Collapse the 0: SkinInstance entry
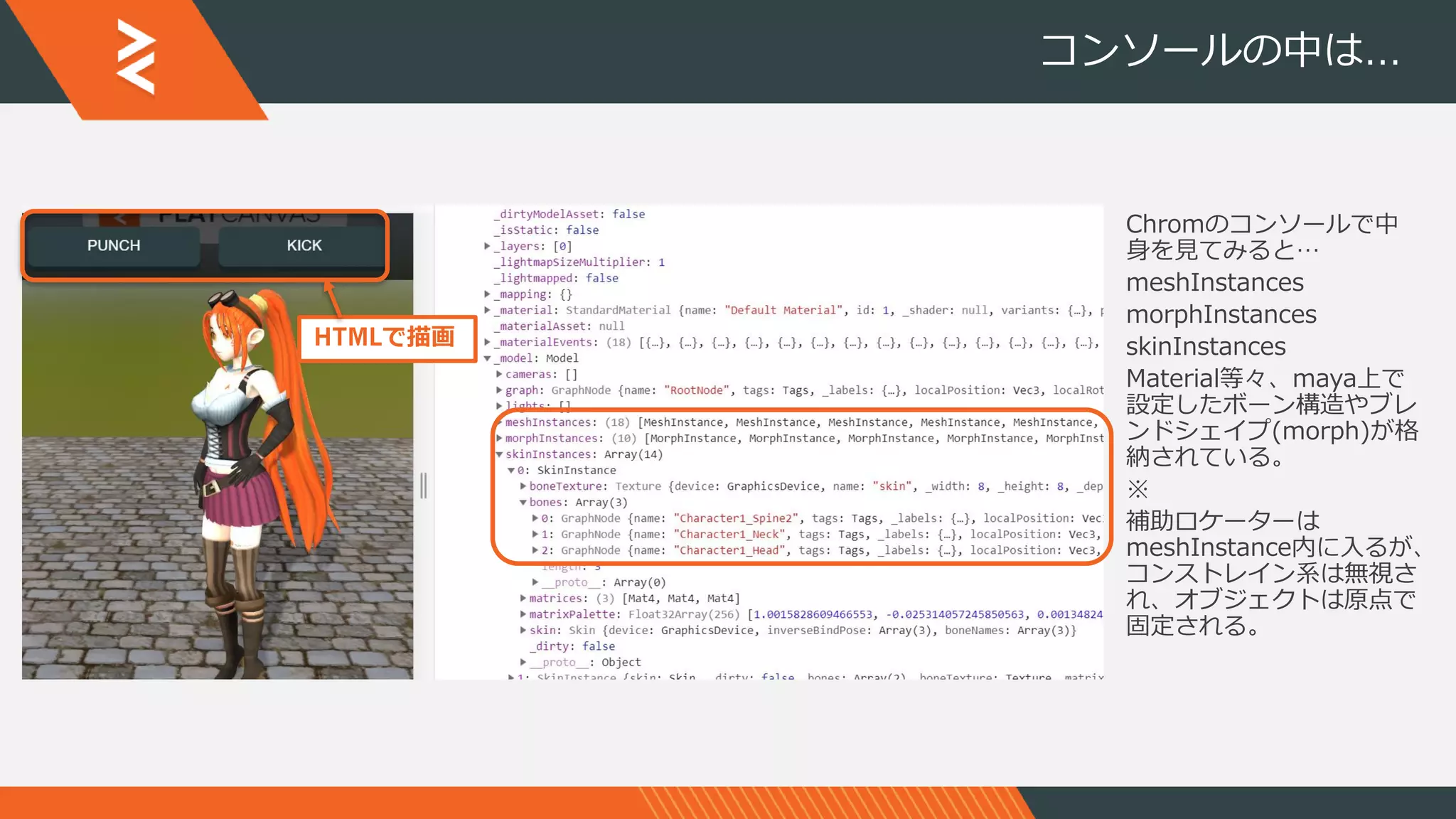 pos(511,471)
